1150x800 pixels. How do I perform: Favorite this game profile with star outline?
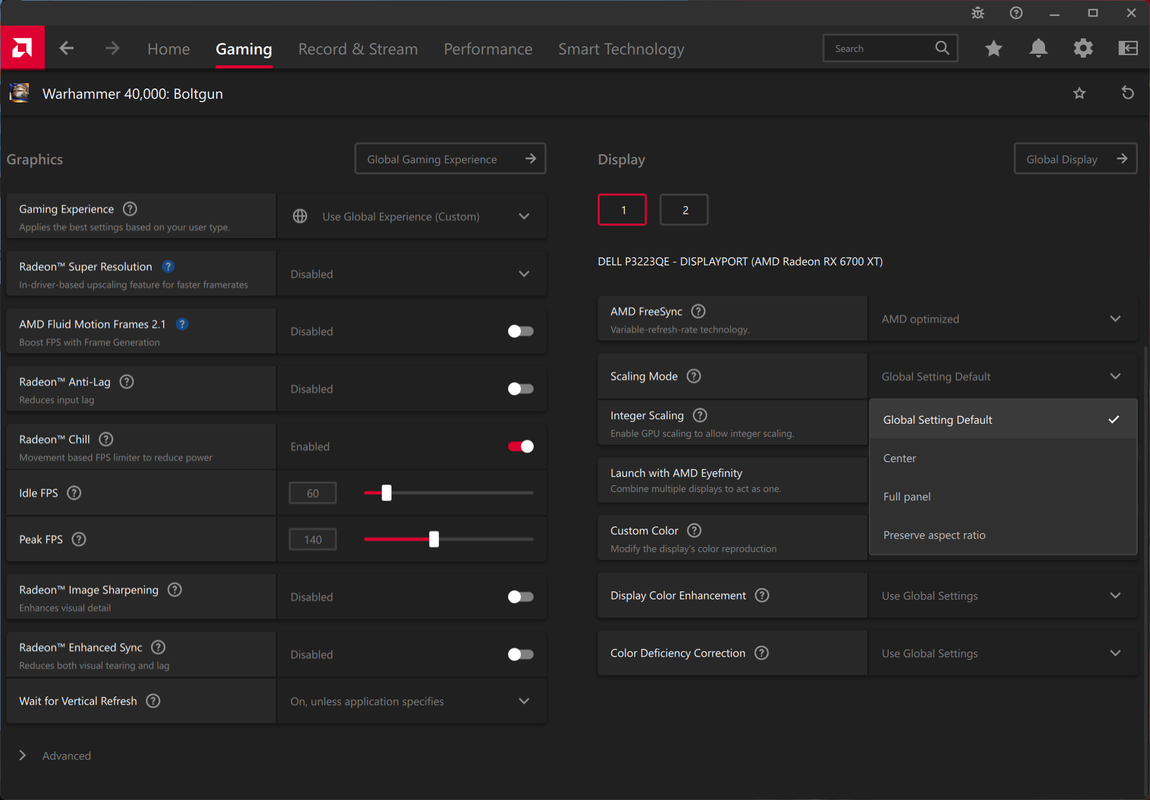(1080, 93)
